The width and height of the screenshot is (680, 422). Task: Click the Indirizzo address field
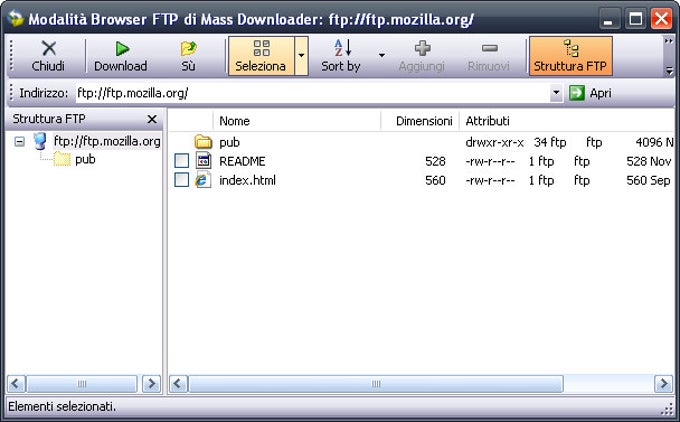312,93
